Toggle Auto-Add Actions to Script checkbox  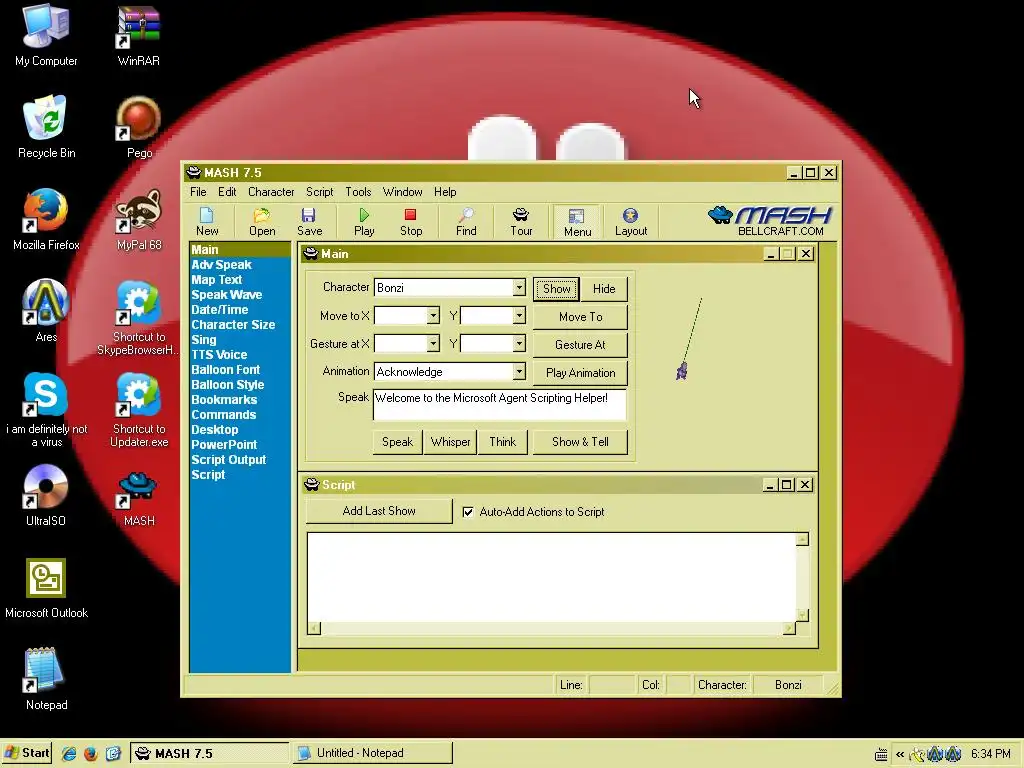(468, 512)
